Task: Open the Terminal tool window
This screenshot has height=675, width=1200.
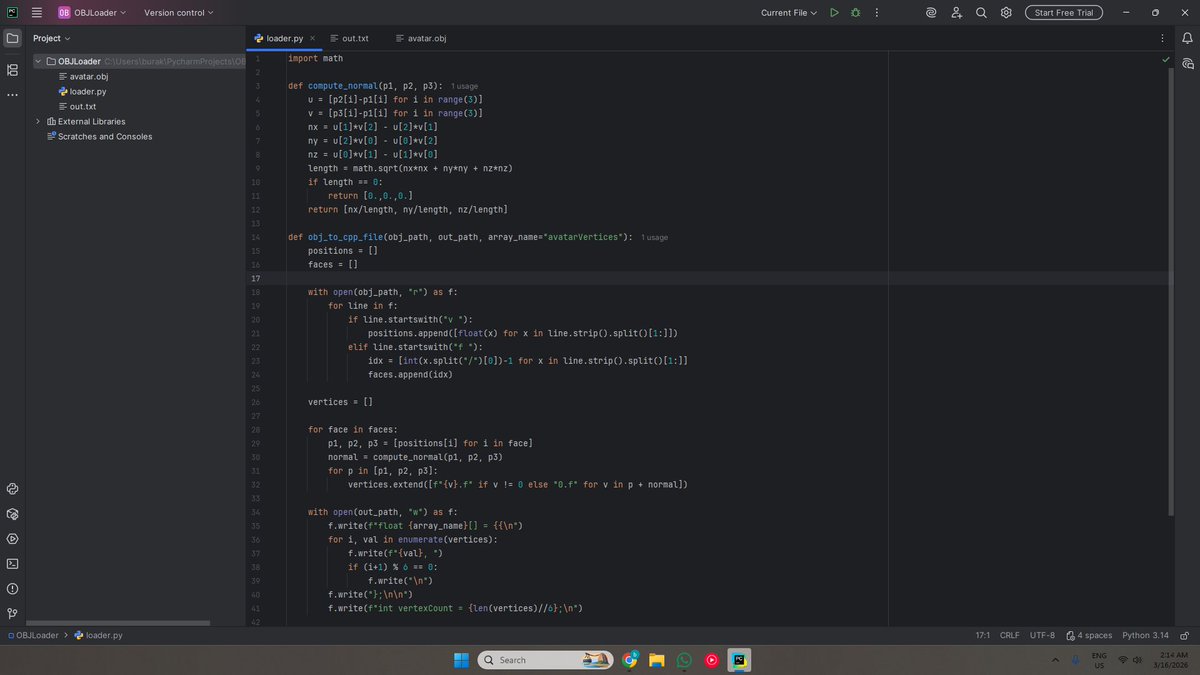Action: 12,563
